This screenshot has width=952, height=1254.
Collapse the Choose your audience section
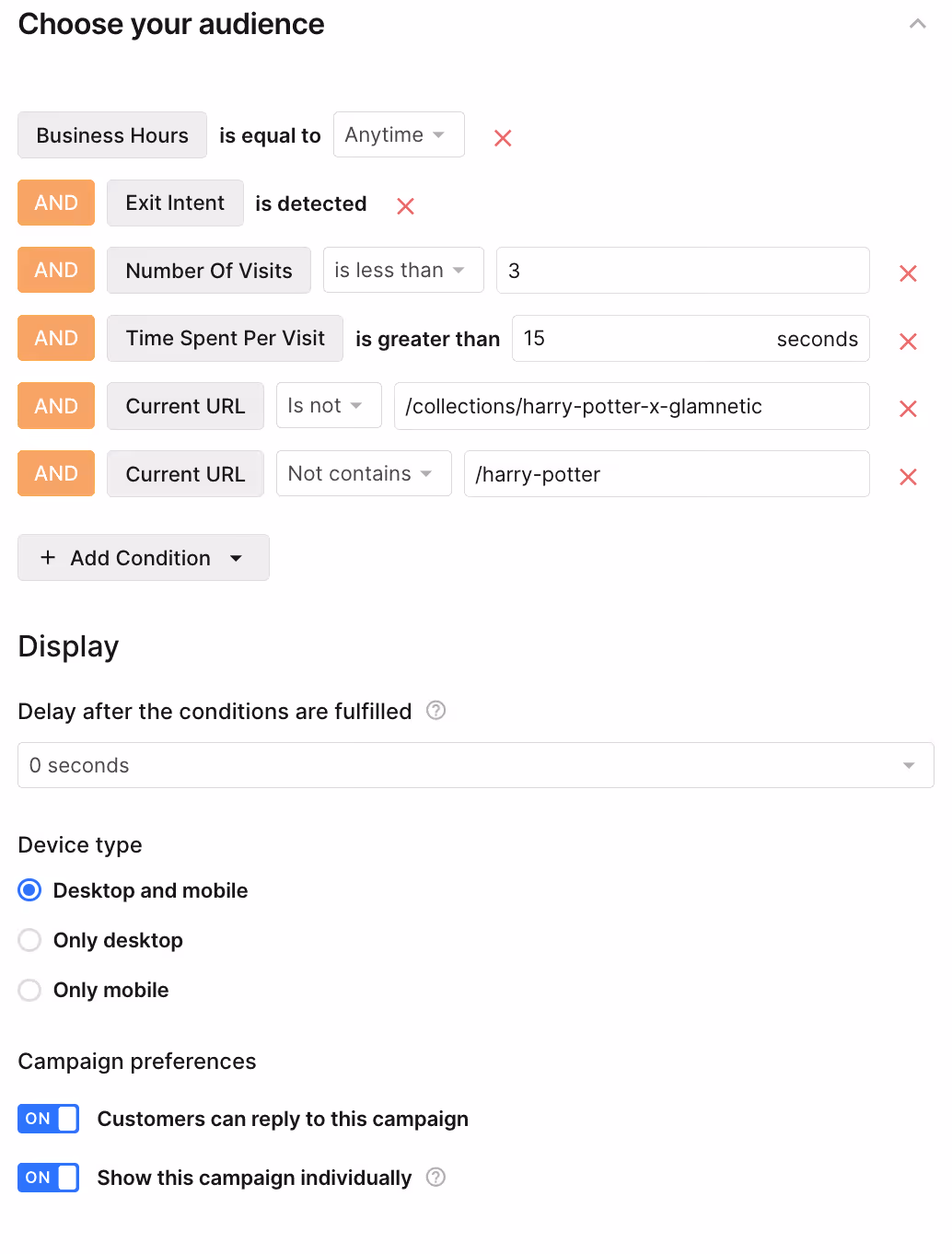click(x=917, y=24)
